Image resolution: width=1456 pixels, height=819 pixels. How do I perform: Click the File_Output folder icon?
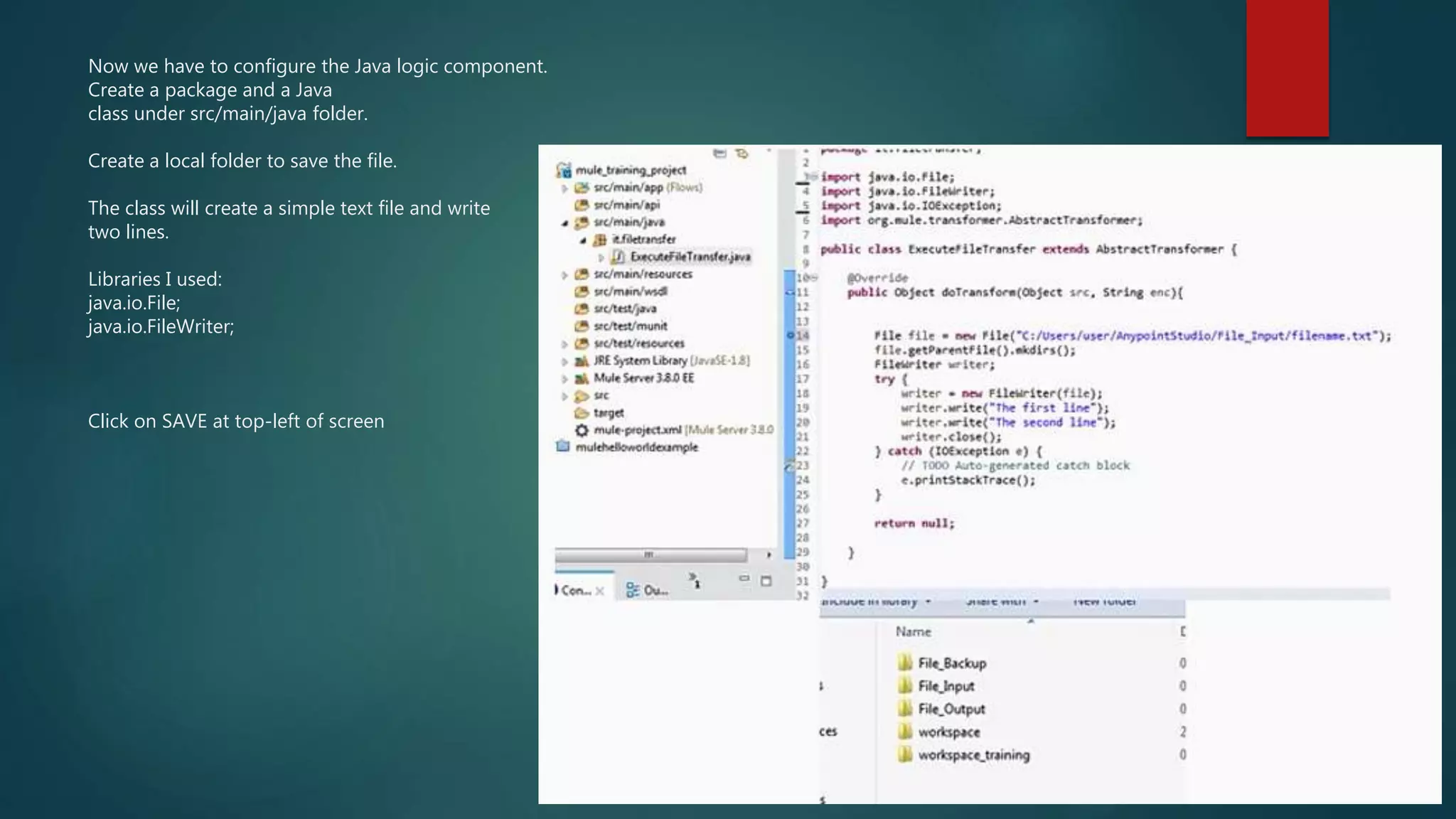tap(904, 708)
